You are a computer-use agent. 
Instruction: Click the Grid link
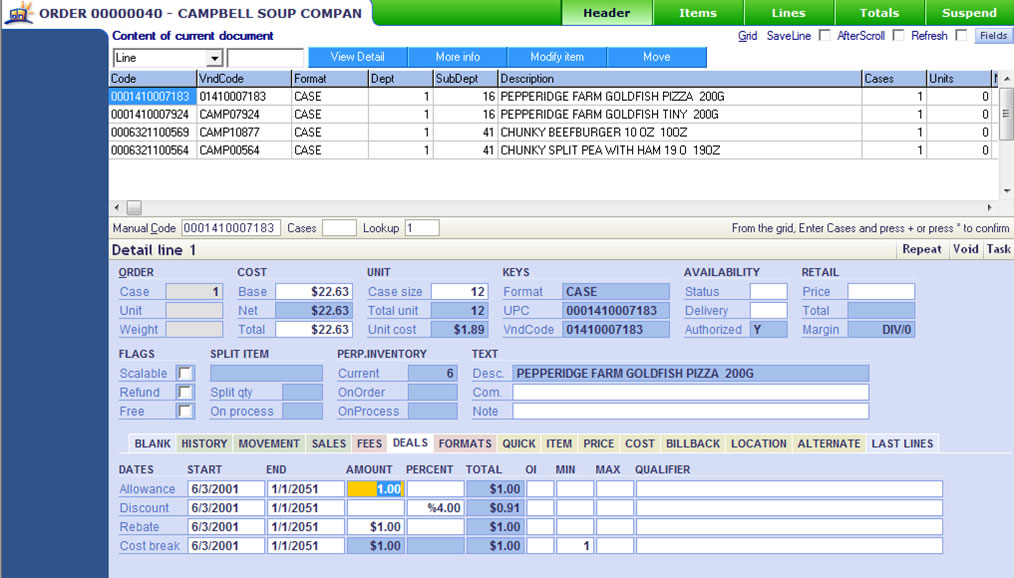pyautogui.click(x=748, y=36)
